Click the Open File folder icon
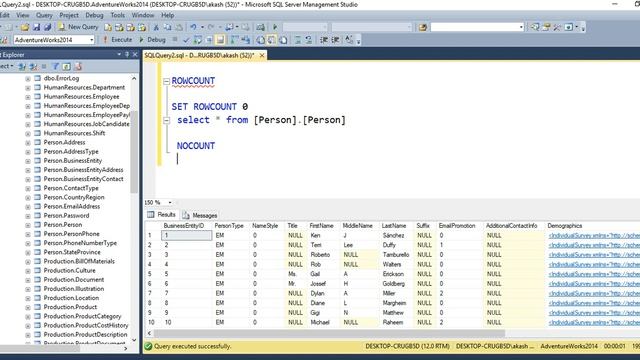 click(x=25, y=27)
